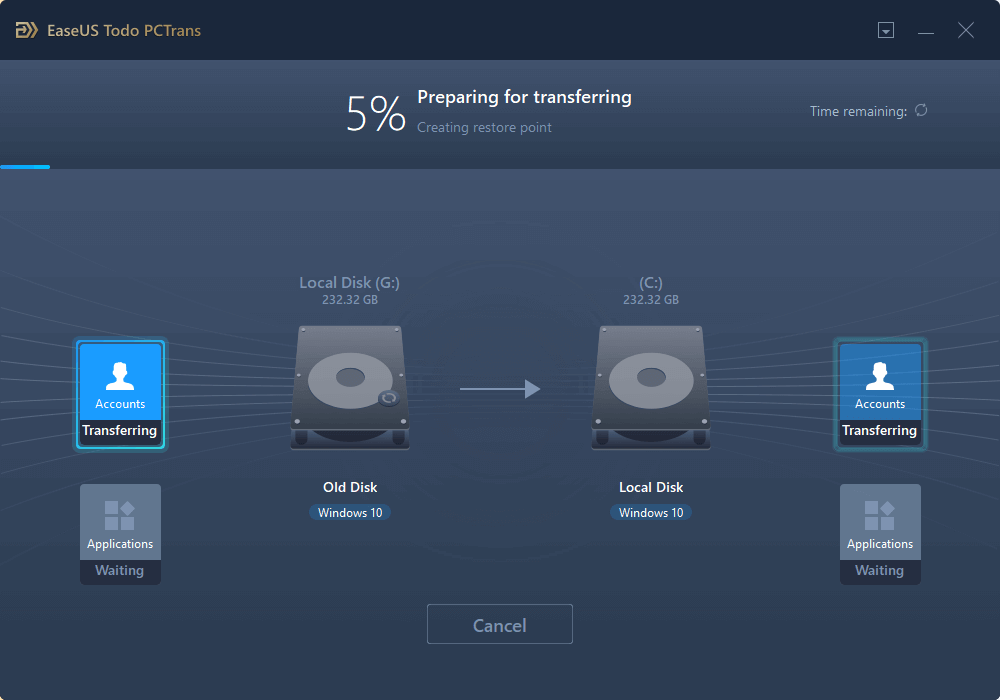Click 'EaseUS Todo PCTrans' title text

pyautogui.click(x=124, y=31)
